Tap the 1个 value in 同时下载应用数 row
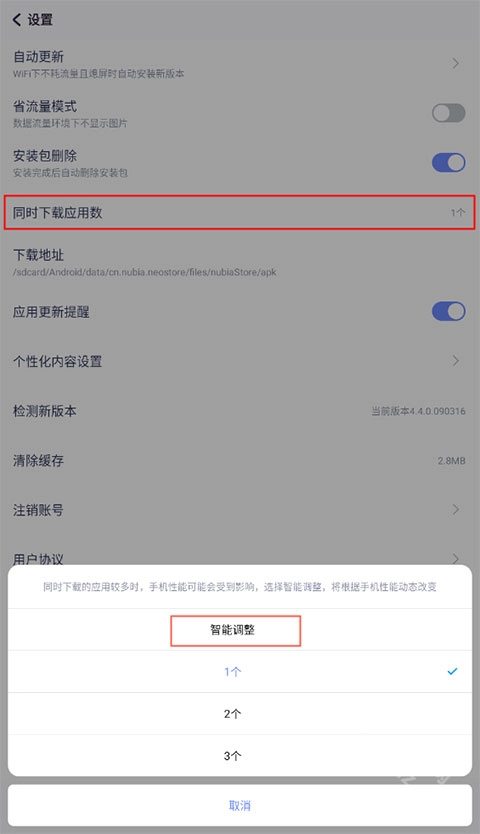 (458, 213)
